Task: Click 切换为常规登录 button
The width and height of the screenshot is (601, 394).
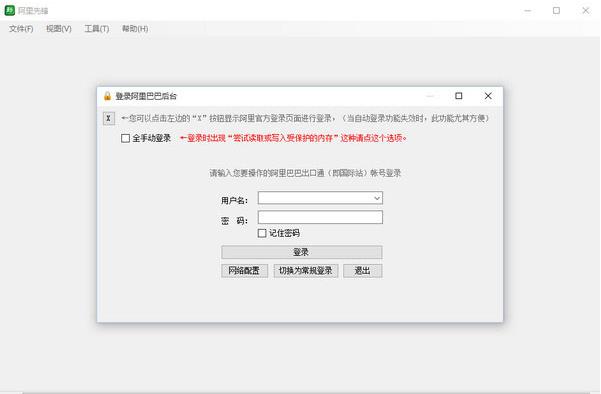Action: pos(305,271)
